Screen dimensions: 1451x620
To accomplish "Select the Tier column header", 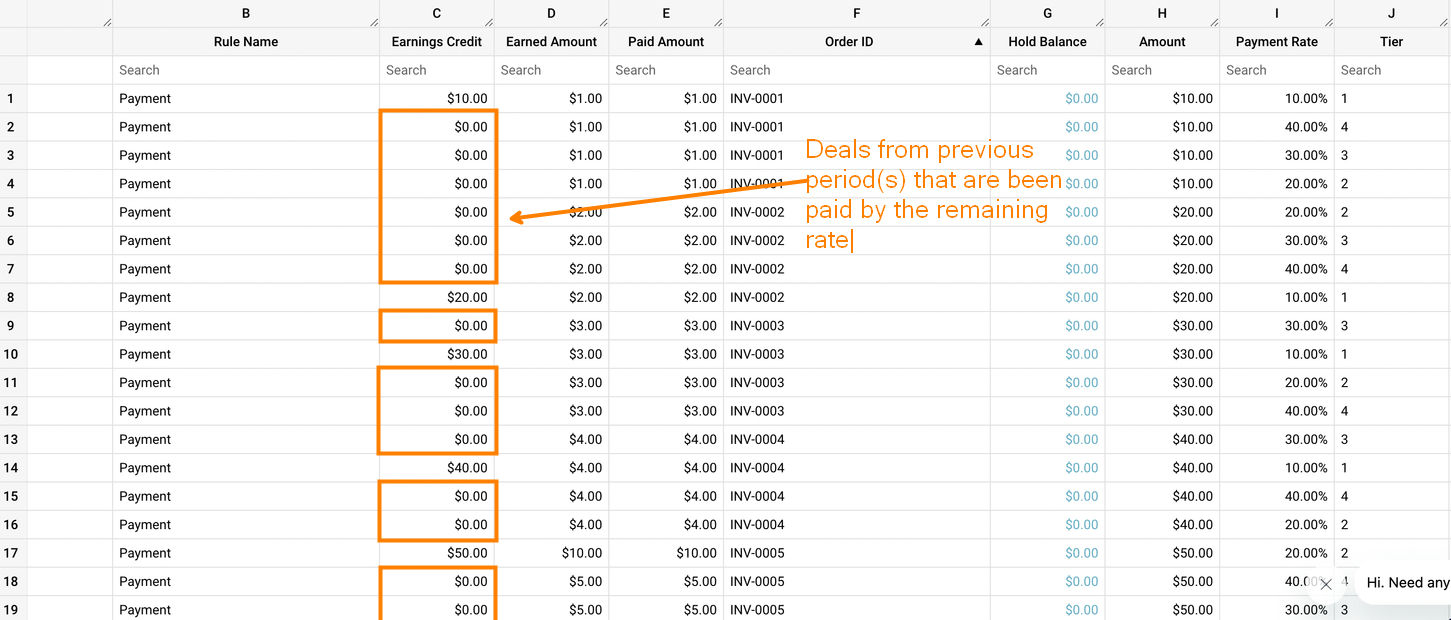I will [x=1391, y=42].
